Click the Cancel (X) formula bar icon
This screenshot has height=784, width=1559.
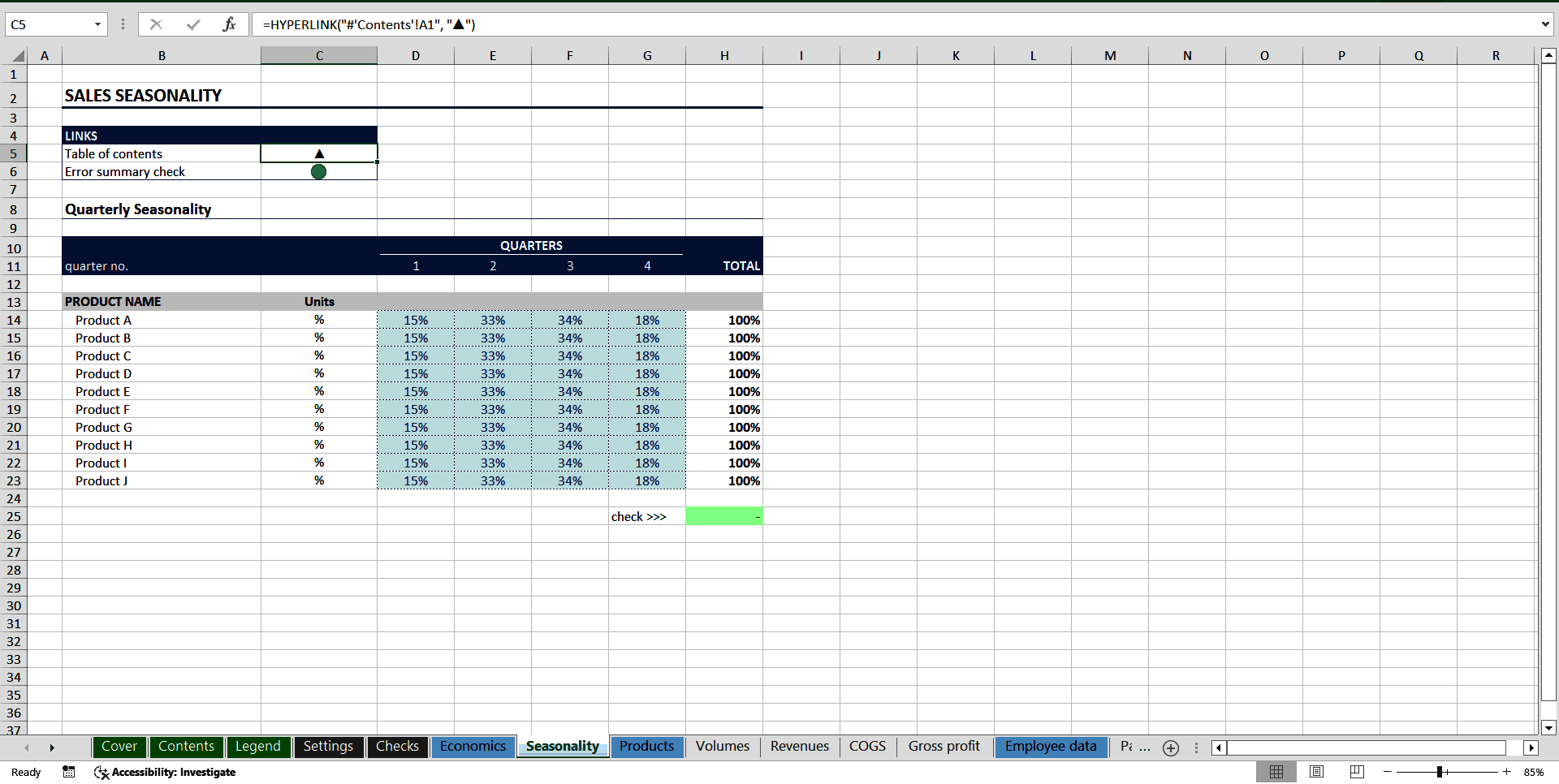[156, 24]
